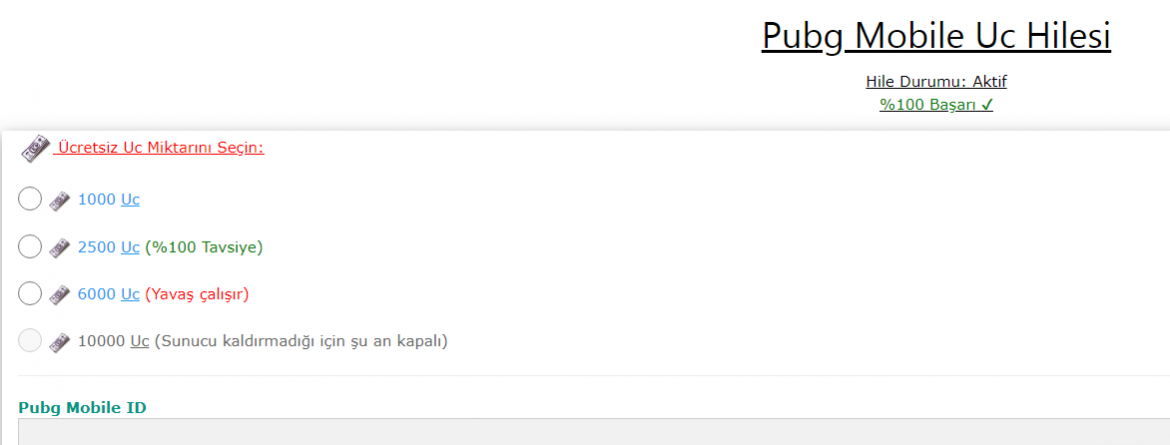Screen dimensions: 1170x445
Task: Click the money icon next to 10000 Uc
Action: [x=60, y=341]
